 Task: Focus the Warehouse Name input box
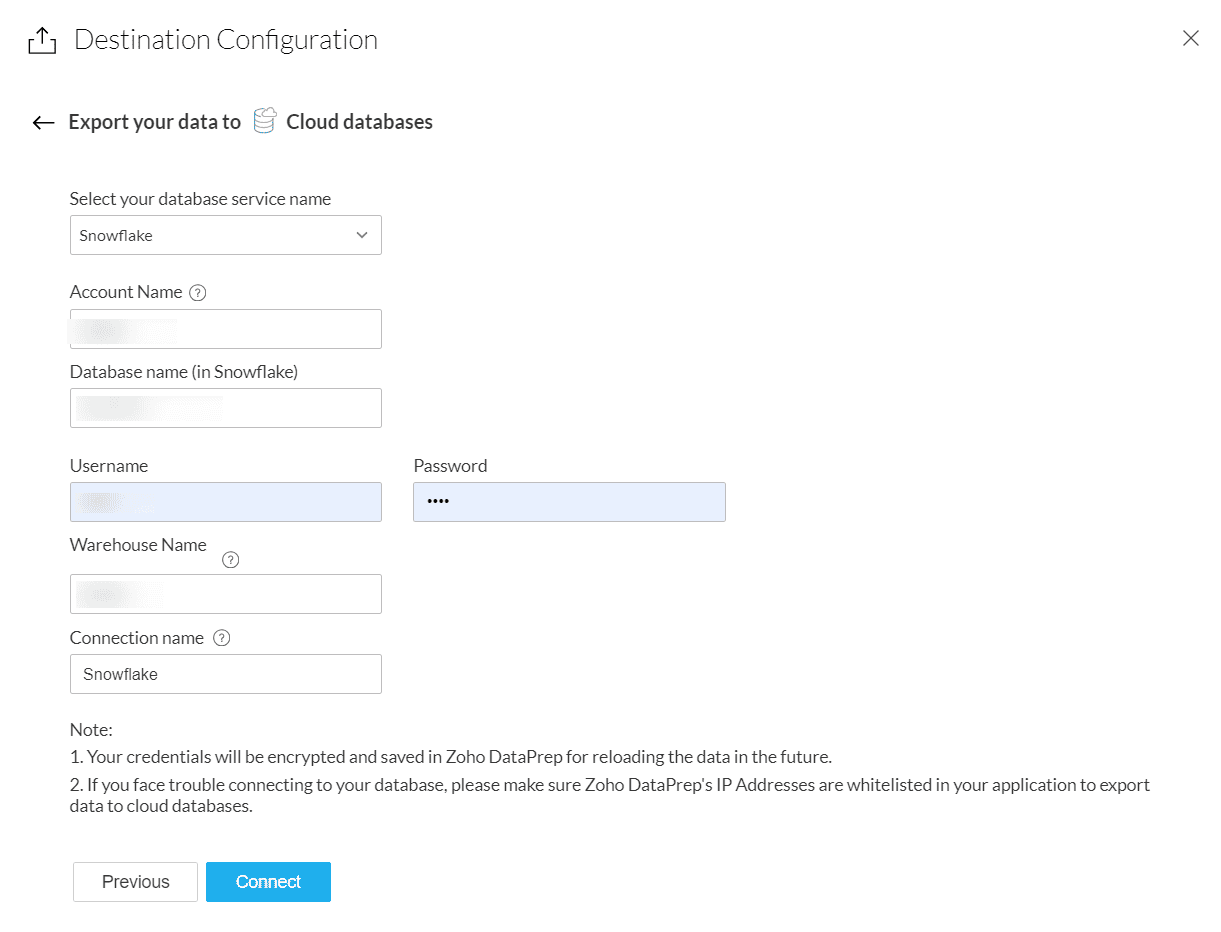[x=225, y=594]
